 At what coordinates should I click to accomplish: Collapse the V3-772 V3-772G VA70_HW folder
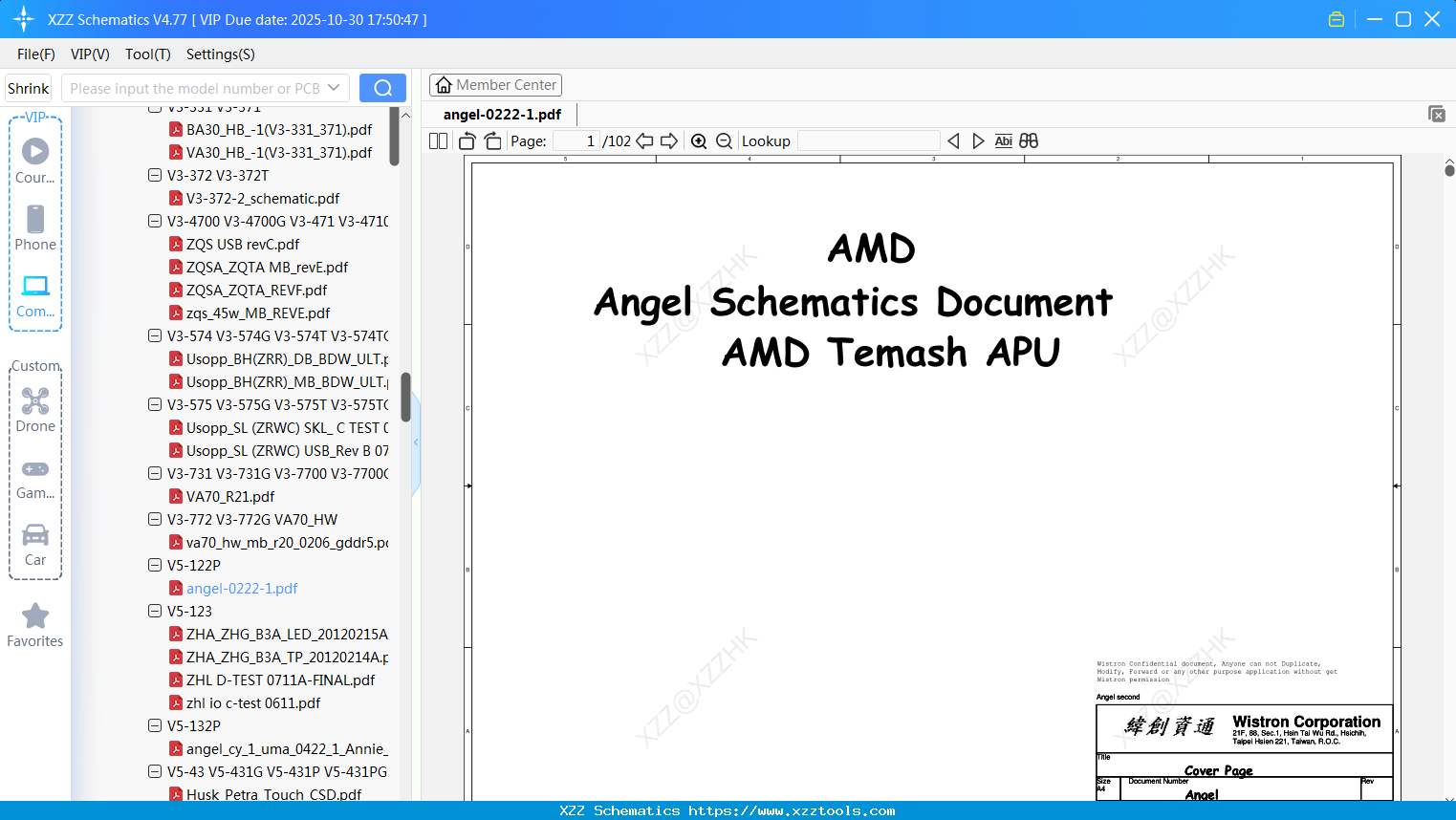click(155, 519)
